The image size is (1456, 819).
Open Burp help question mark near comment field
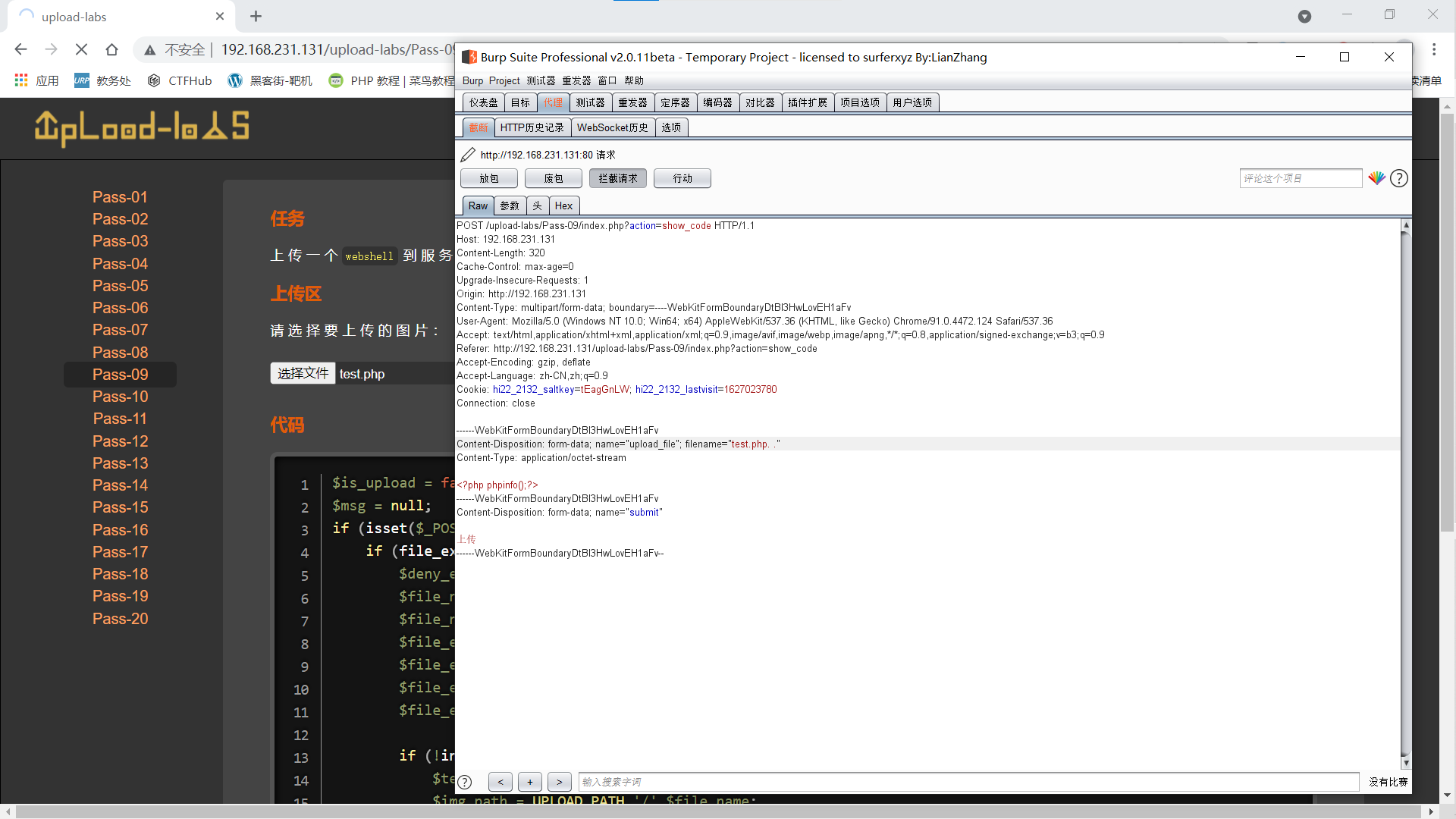point(1399,178)
